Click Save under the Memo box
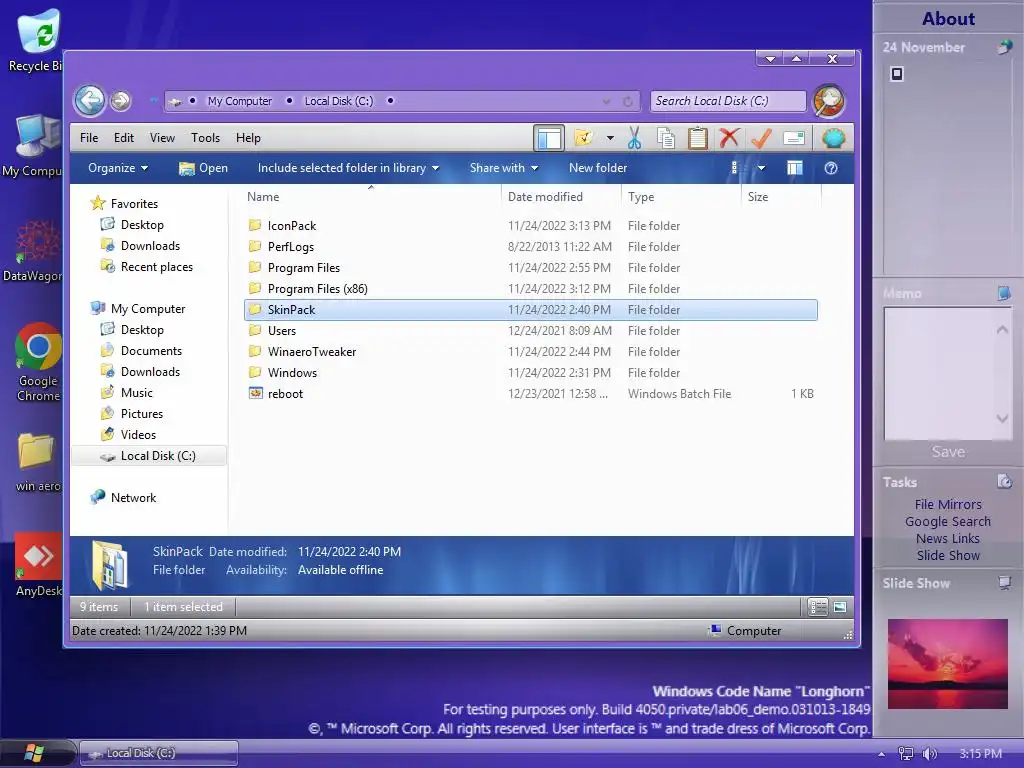 [948, 451]
